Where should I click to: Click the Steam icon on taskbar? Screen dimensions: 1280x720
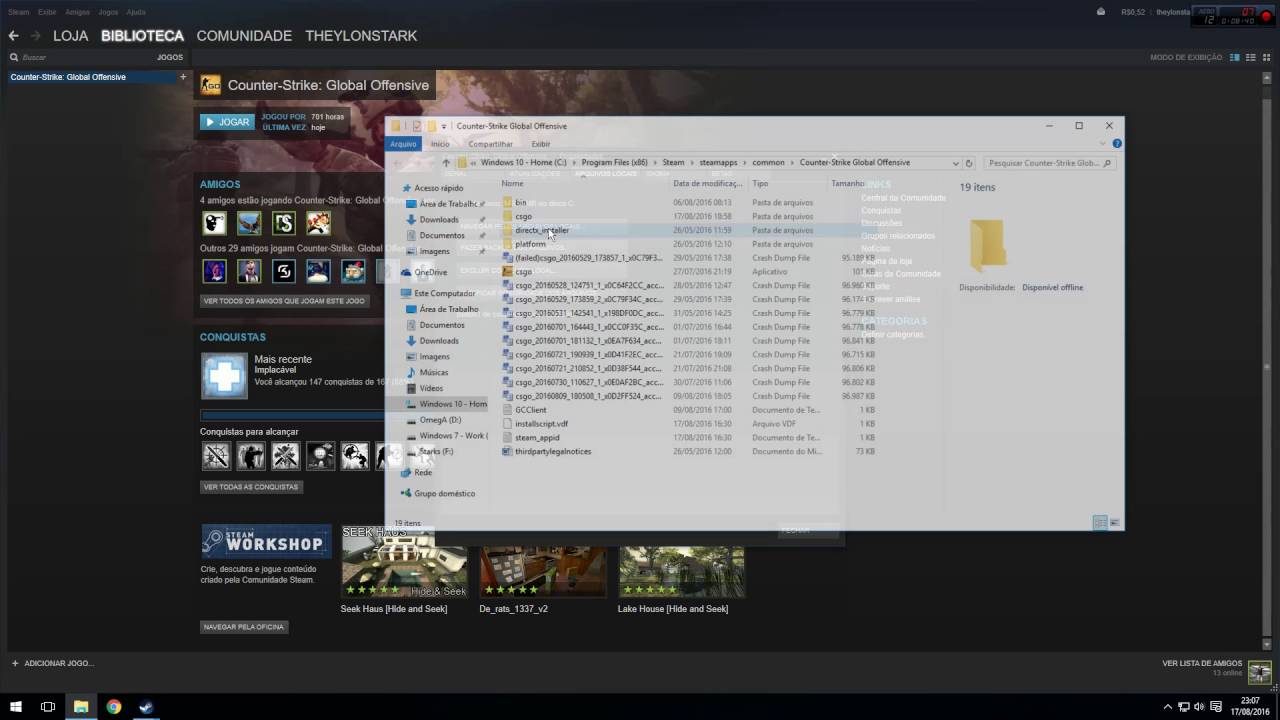146,707
